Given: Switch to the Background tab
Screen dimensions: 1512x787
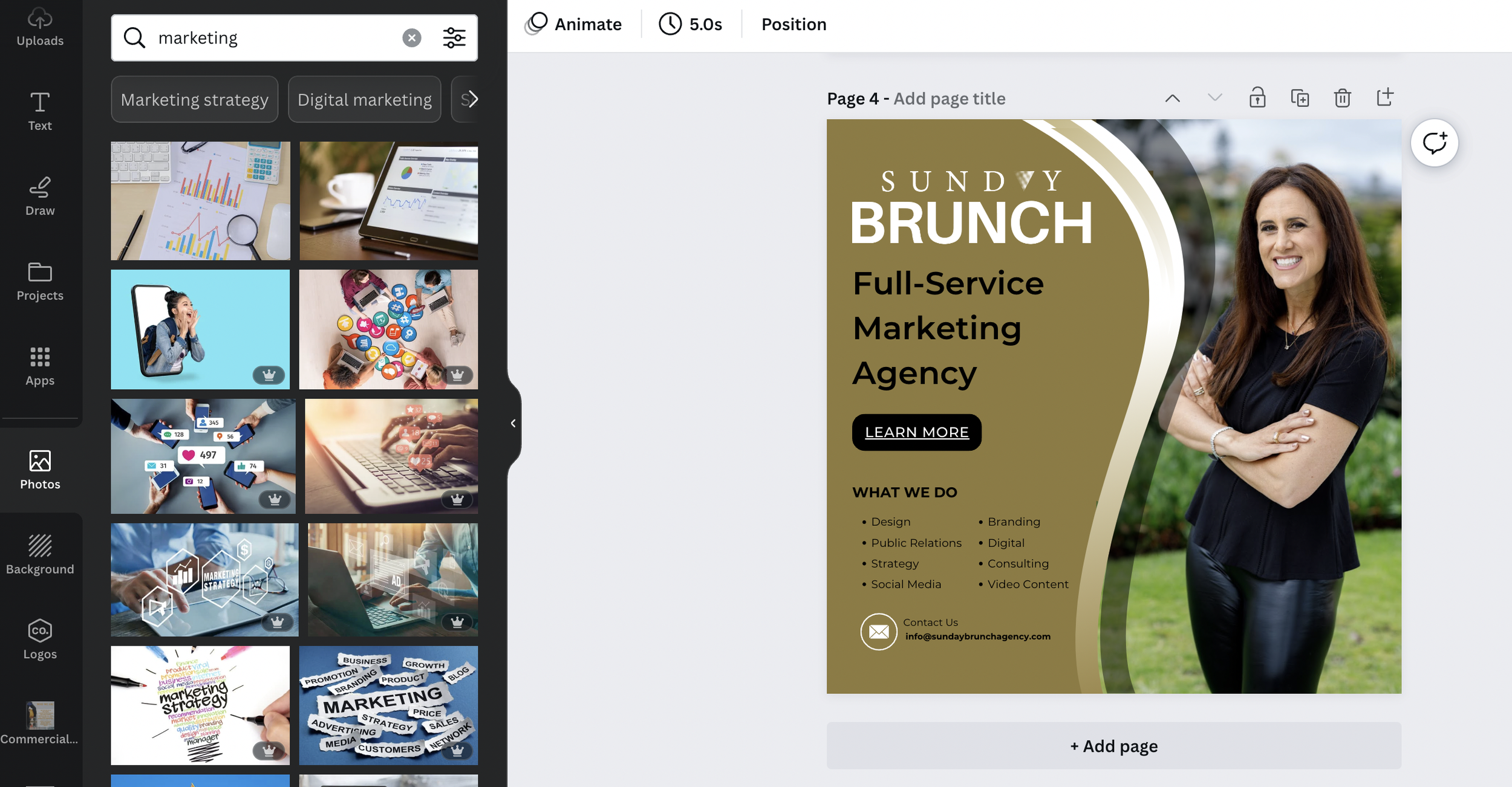Looking at the screenshot, I should point(40,554).
